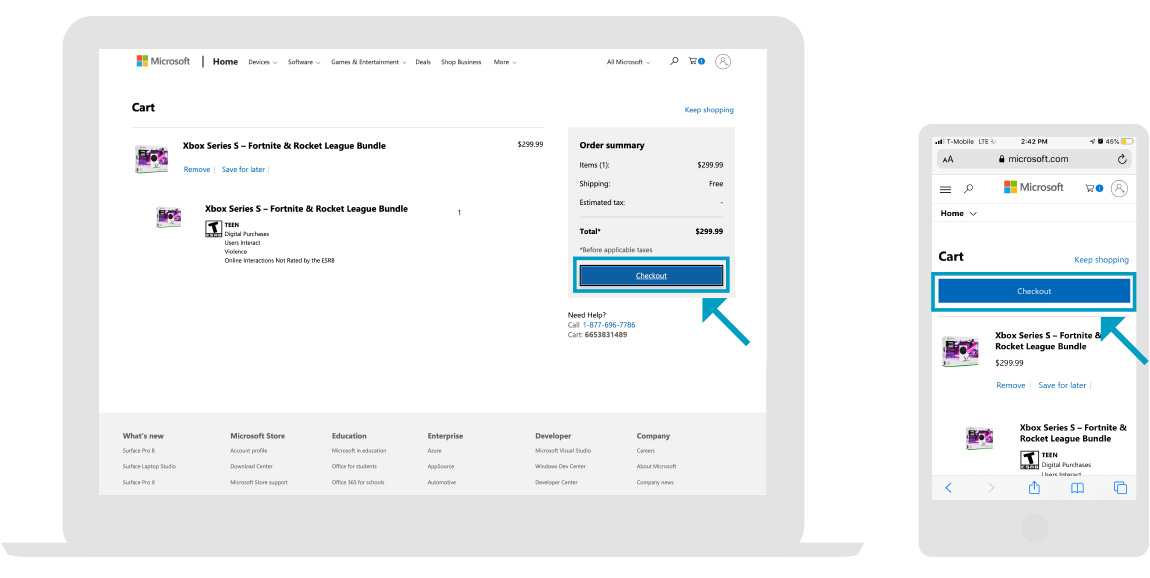This screenshot has width=1150, height=578.
Task: Expand Games & Entertainment menu
Action: pos(368,62)
